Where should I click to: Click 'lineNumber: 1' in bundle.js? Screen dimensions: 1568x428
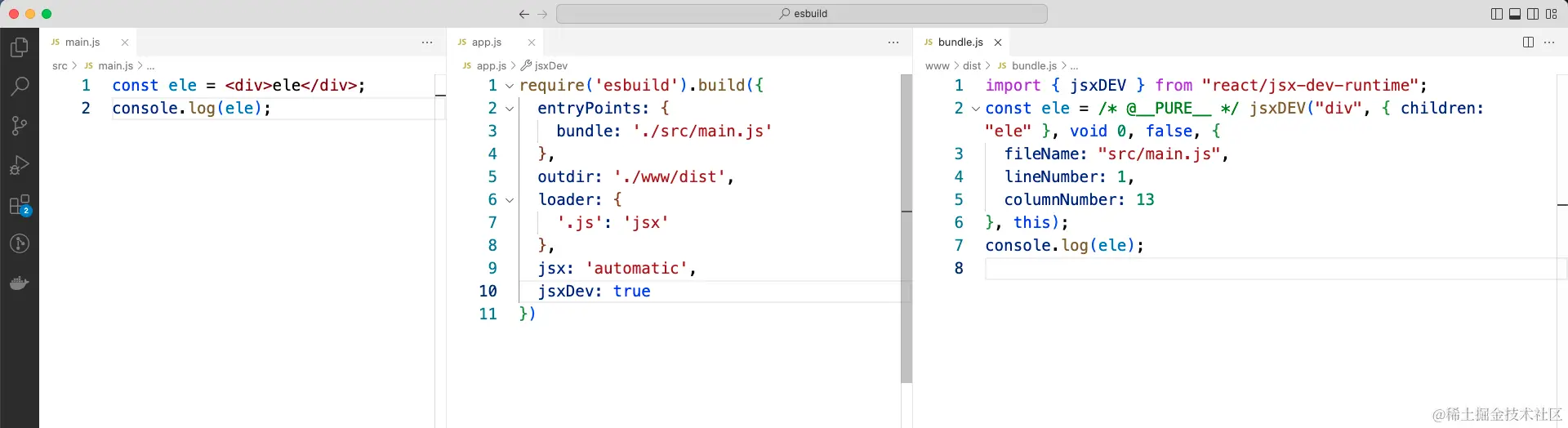pyautogui.click(x=1065, y=177)
